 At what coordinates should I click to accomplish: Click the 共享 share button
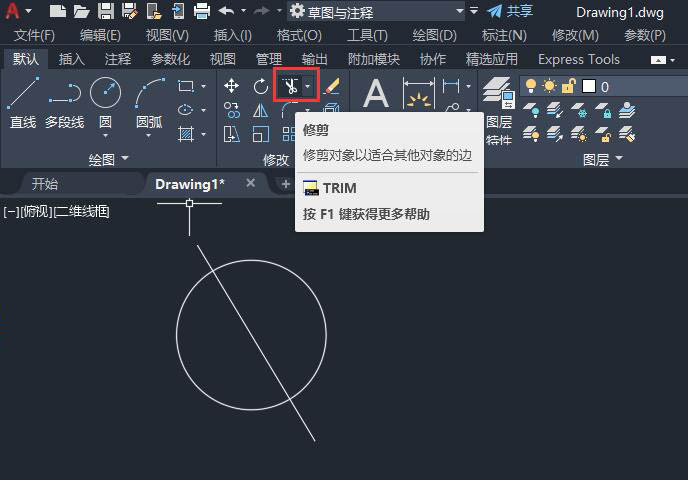point(510,11)
